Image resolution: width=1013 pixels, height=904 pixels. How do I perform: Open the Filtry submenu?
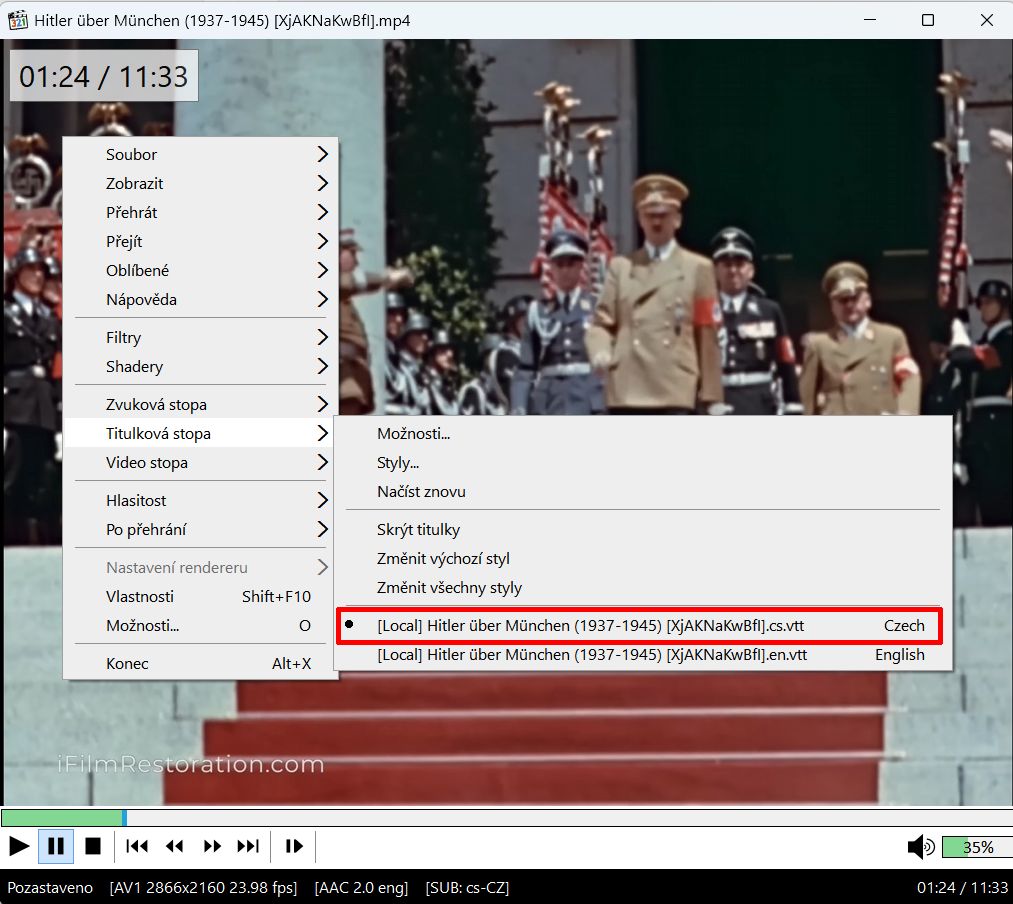point(200,338)
